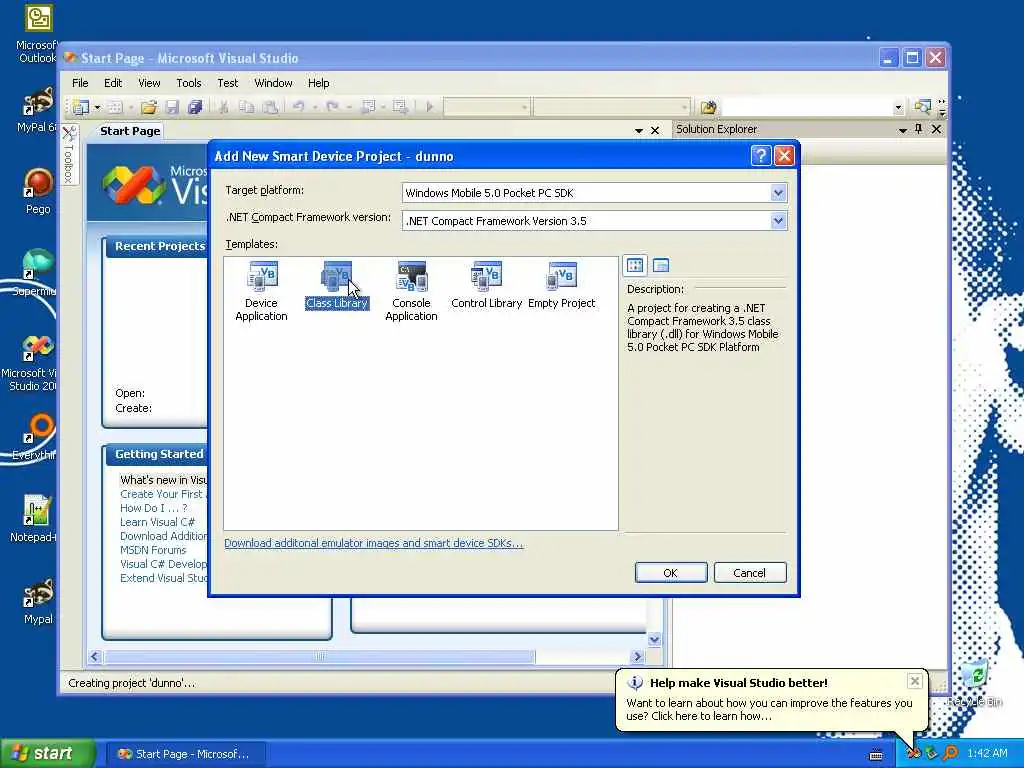1024x768 pixels.
Task: Click the MSDN Forums link
Action: coord(153,550)
